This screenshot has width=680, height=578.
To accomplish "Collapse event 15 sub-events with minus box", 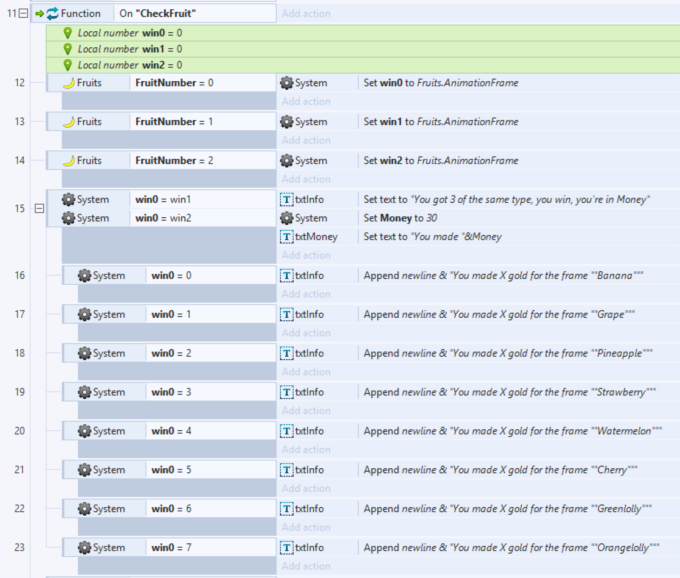I will 39,208.
